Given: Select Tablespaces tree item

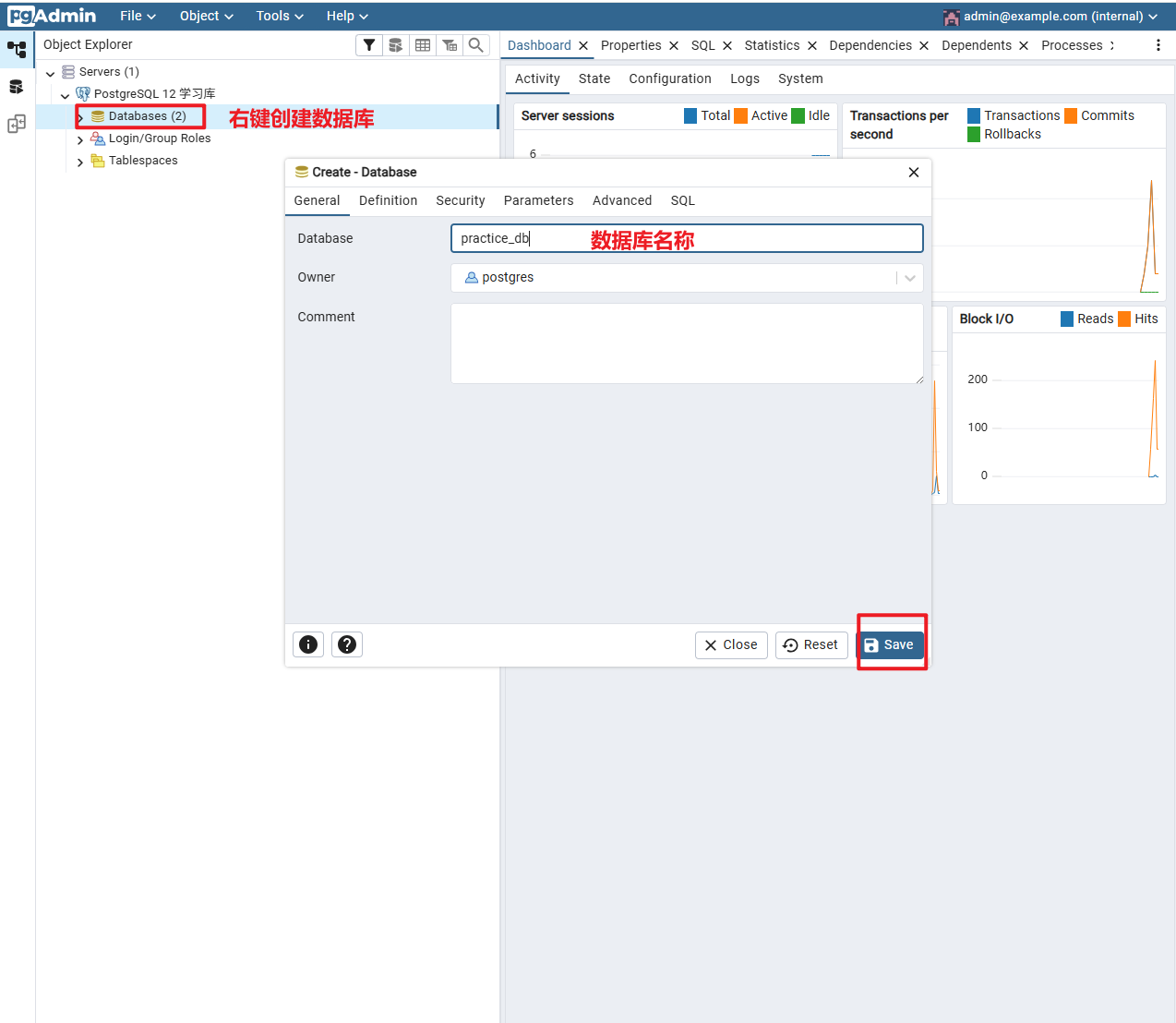Looking at the screenshot, I should [143, 161].
